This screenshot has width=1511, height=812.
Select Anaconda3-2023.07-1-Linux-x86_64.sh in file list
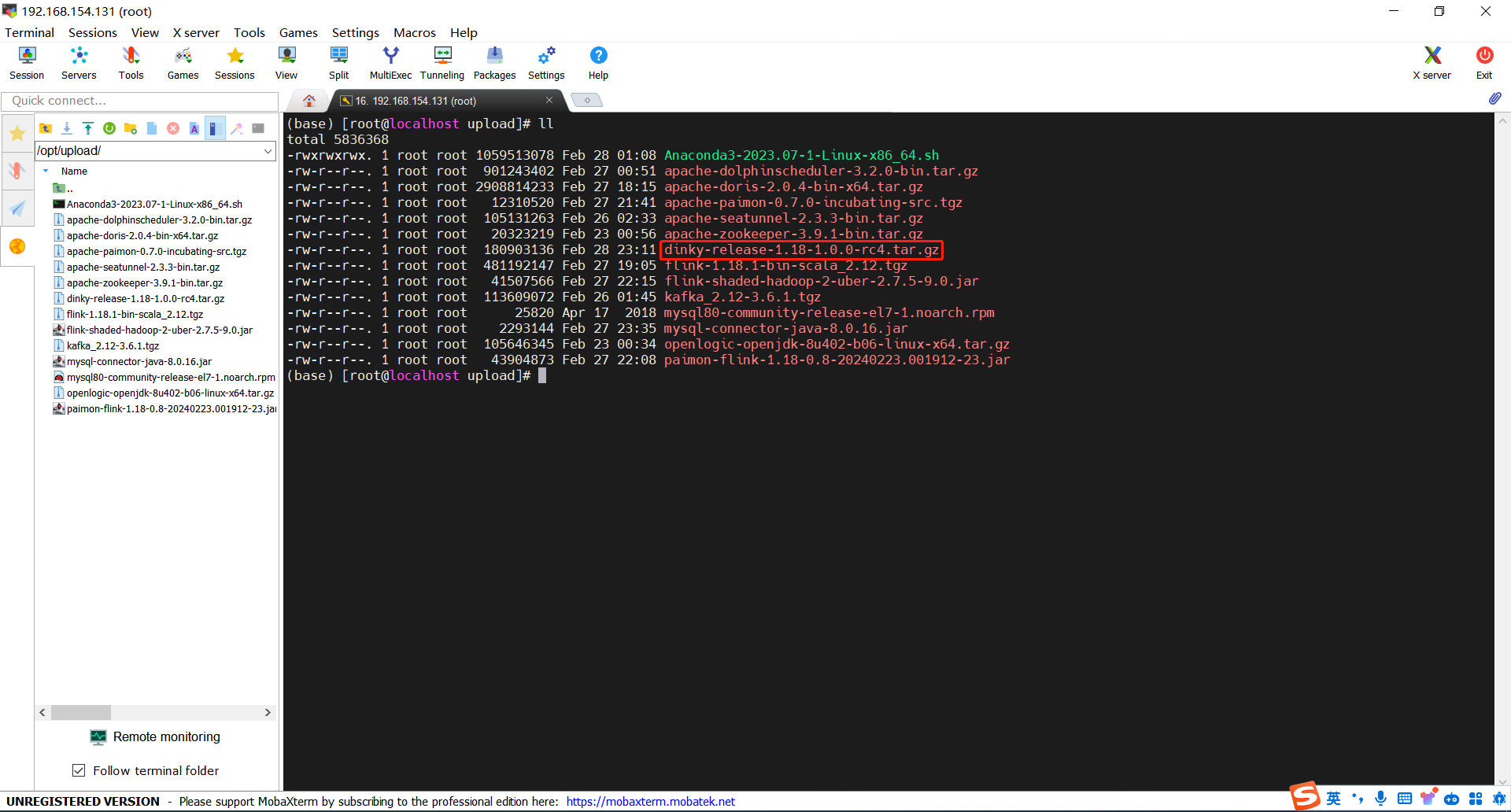click(154, 204)
